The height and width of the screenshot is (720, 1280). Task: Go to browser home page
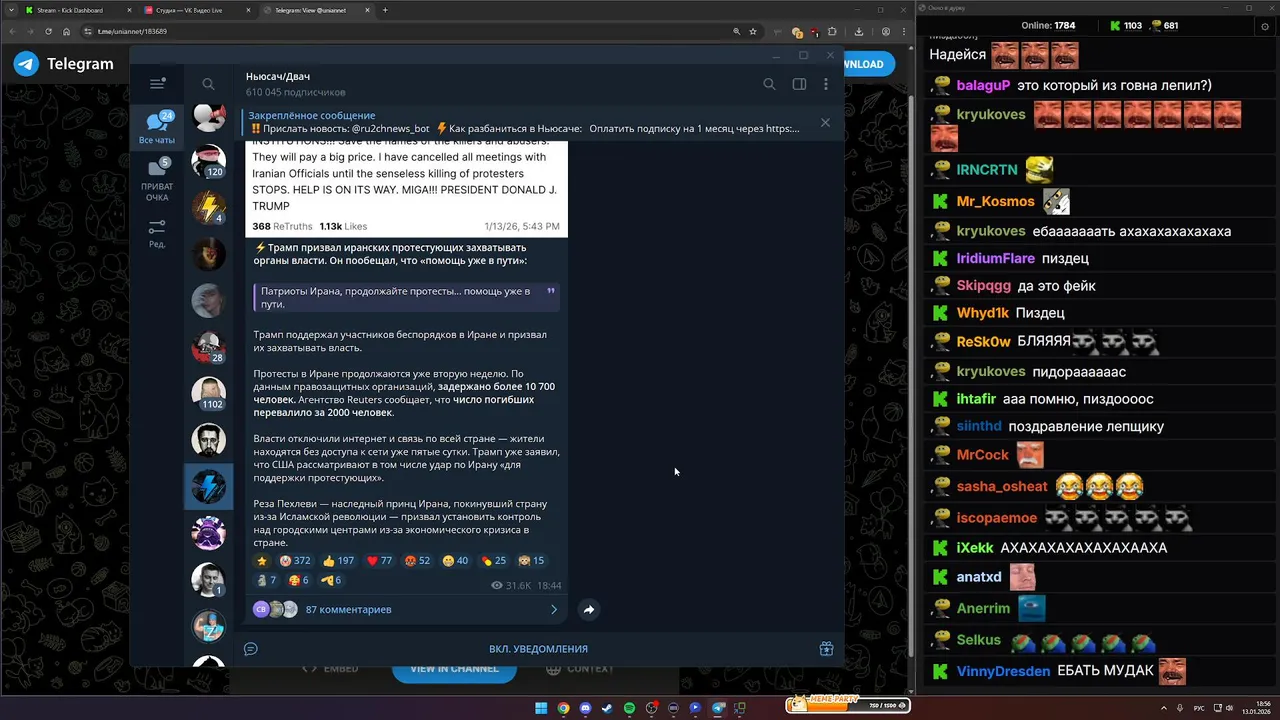pos(68,31)
